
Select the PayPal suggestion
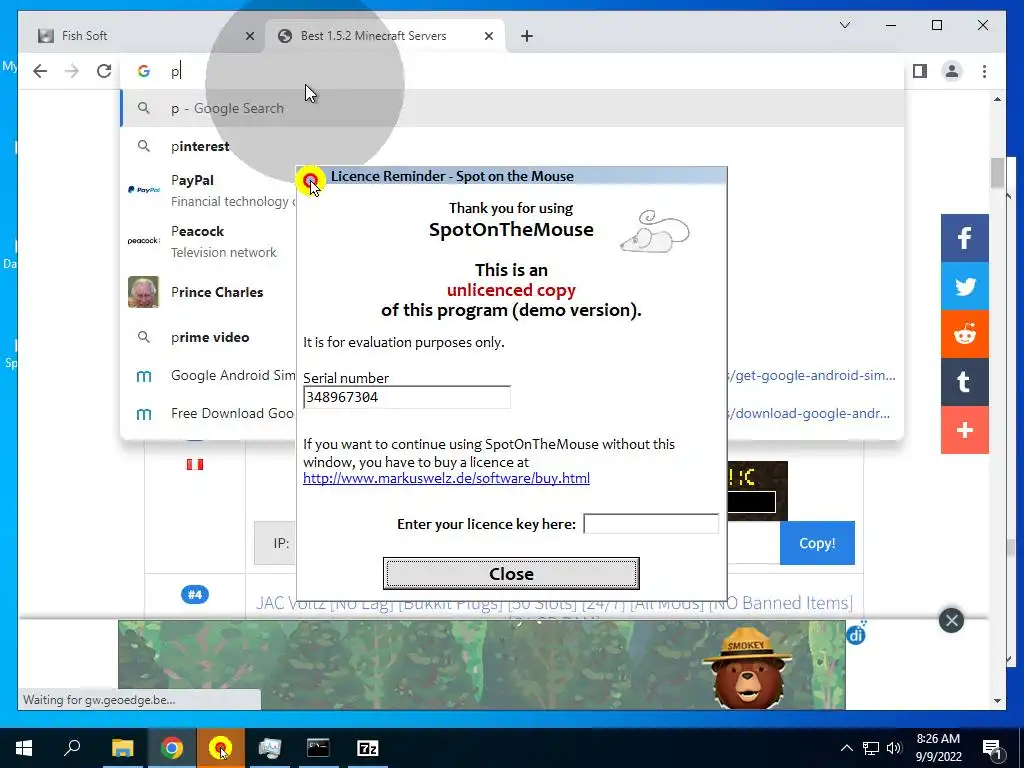[x=208, y=190]
